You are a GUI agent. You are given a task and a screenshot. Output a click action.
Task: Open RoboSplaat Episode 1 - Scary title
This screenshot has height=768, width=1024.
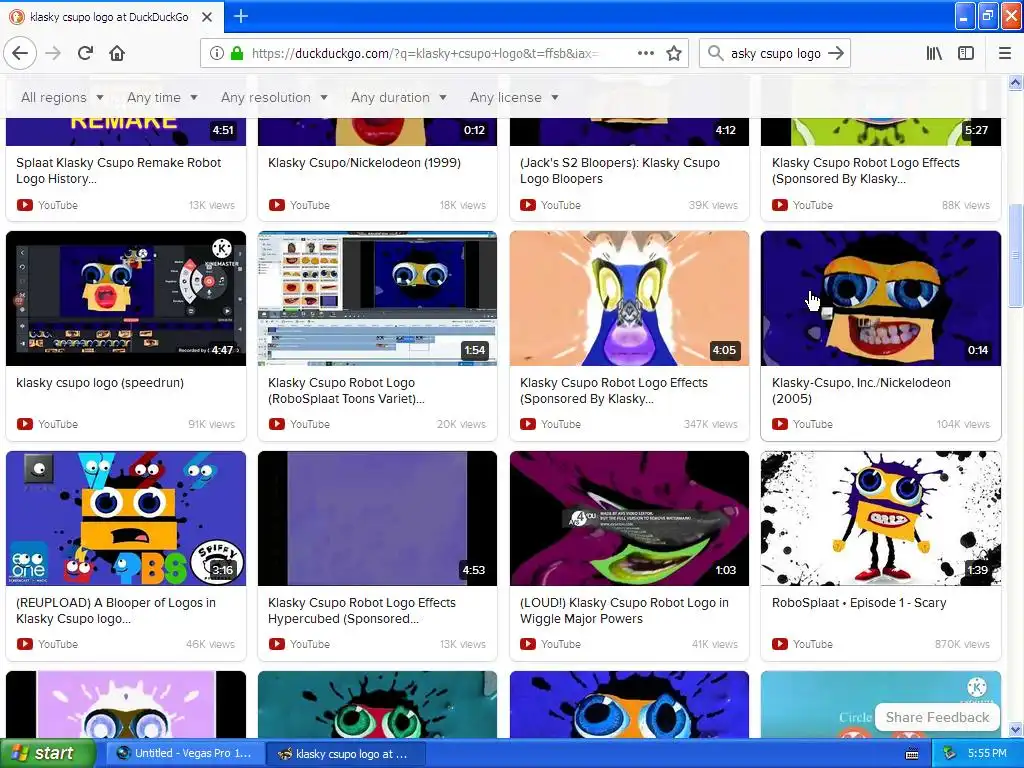(x=859, y=603)
